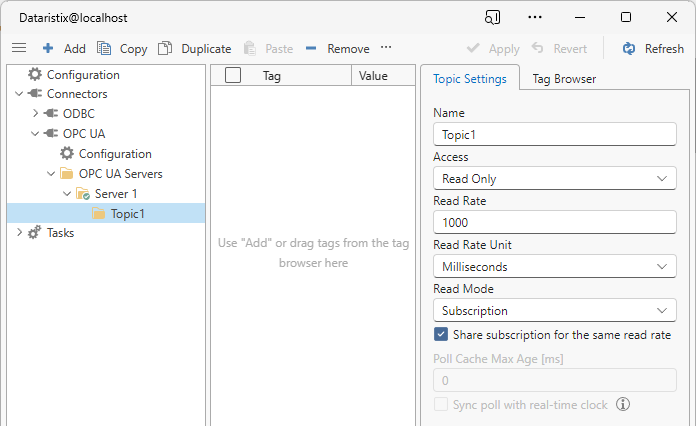Click the Duplicate icon
Screen dimensions: 696x426
pyautogui.click(x=165, y=48)
